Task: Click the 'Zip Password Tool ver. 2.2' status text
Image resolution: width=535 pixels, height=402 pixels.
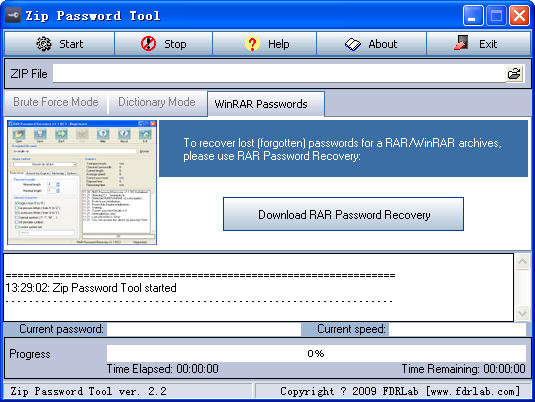Action: (88, 391)
